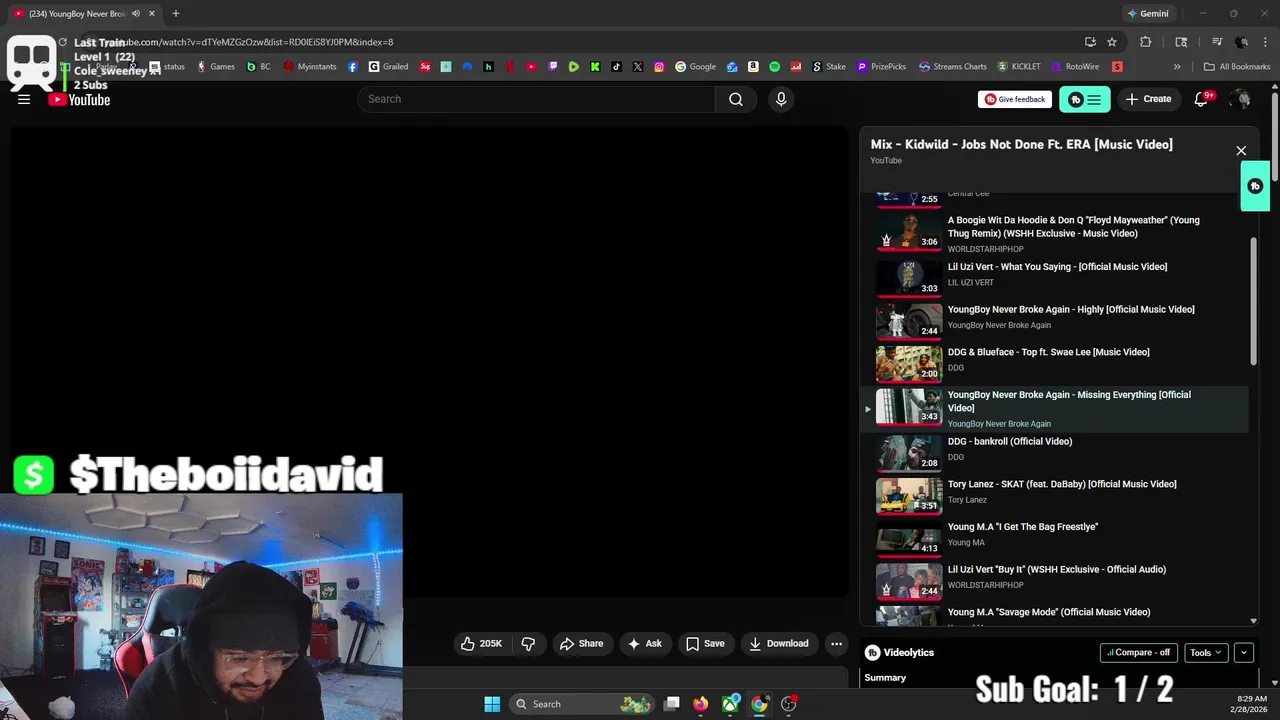Expand hidden bookmarks chevron

[x=1177, y=67]
